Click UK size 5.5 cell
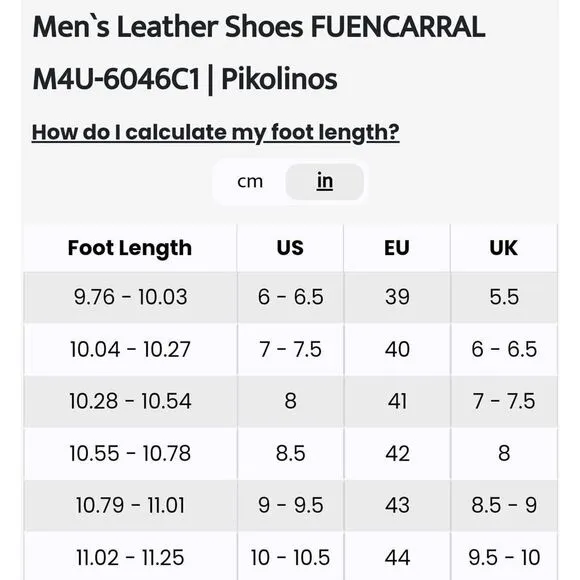 [504, 297]
